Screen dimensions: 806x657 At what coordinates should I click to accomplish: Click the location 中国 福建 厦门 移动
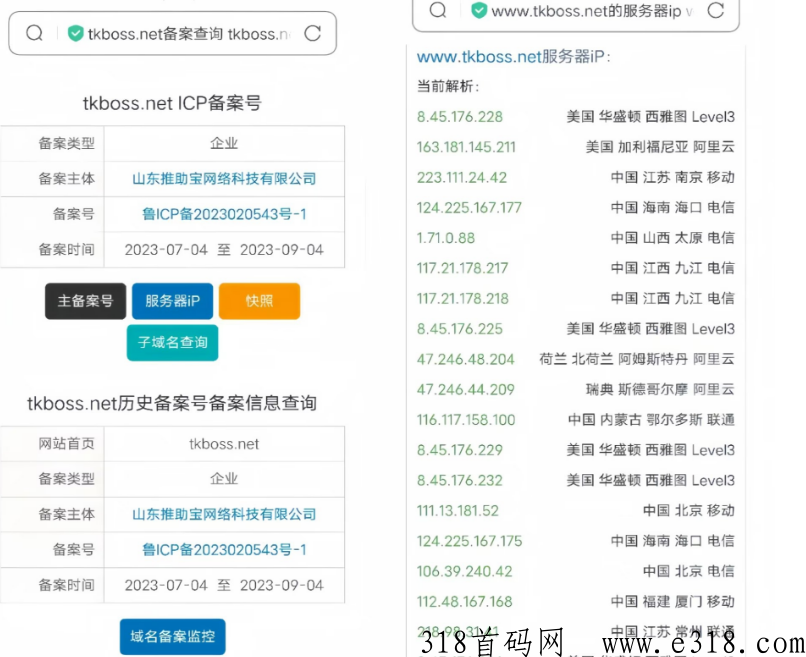[x=672, y=602]
